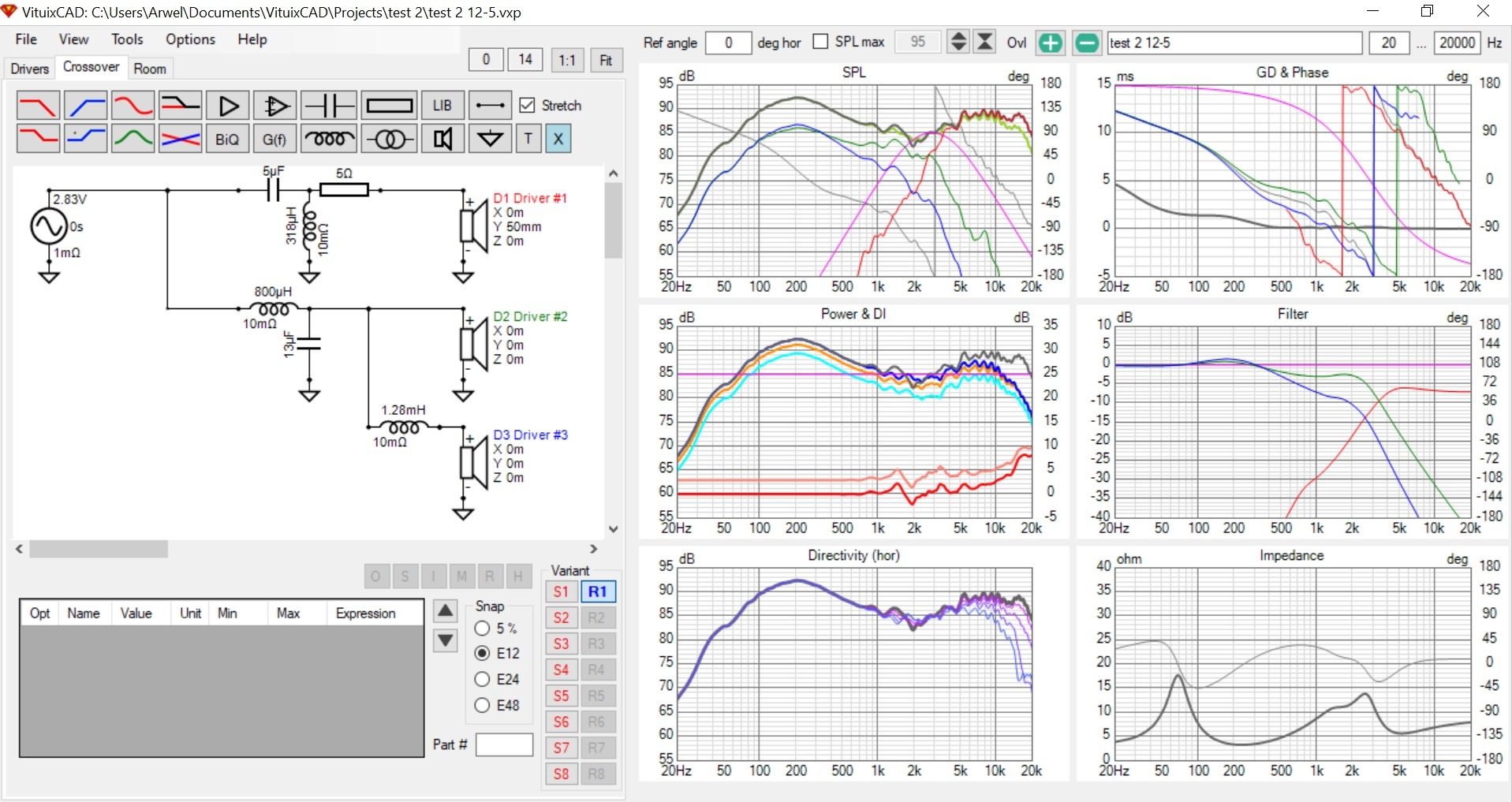Add a wire connection
1512x802 pixels.
[490, 105]
